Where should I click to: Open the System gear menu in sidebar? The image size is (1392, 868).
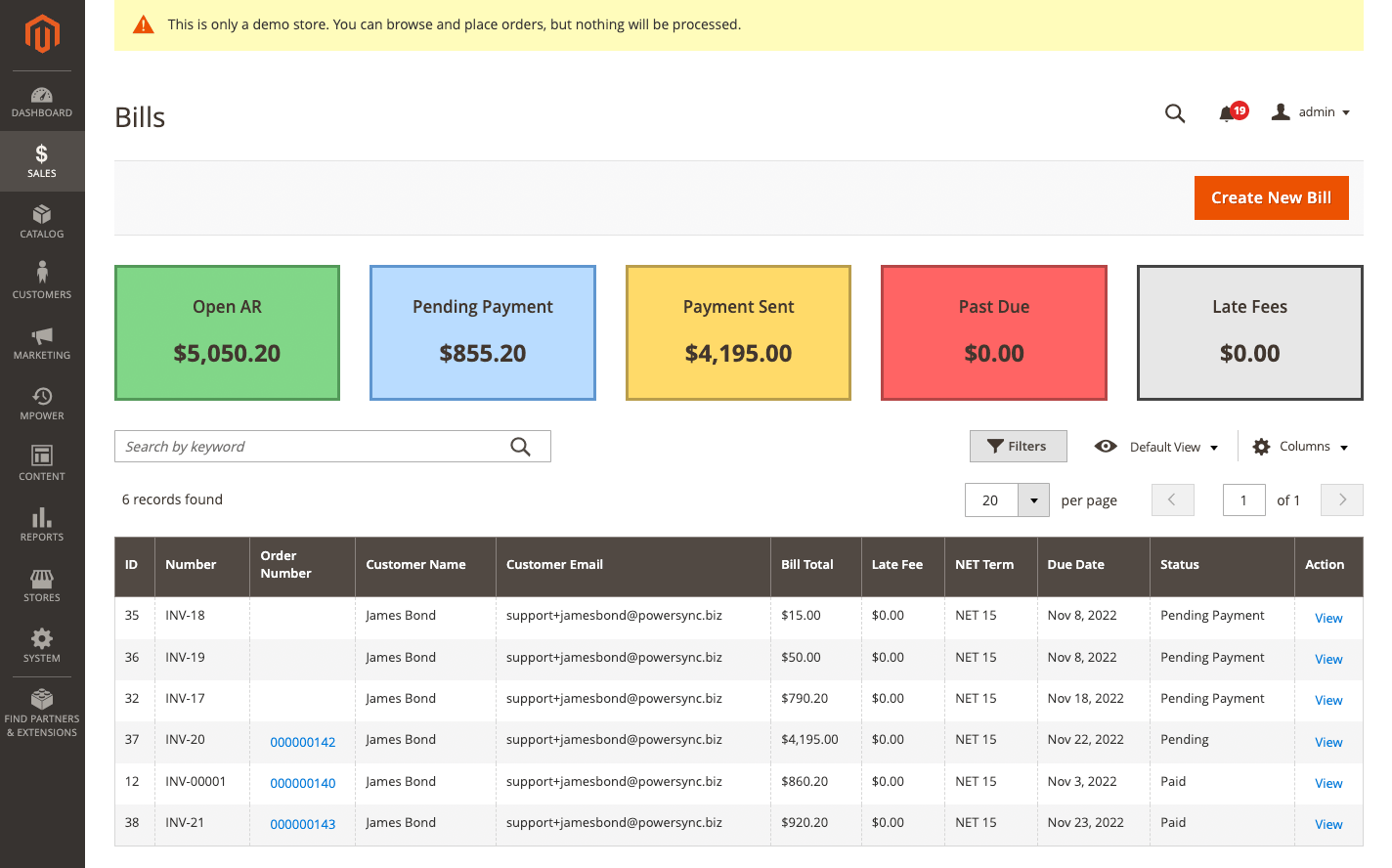pos(42,646)
